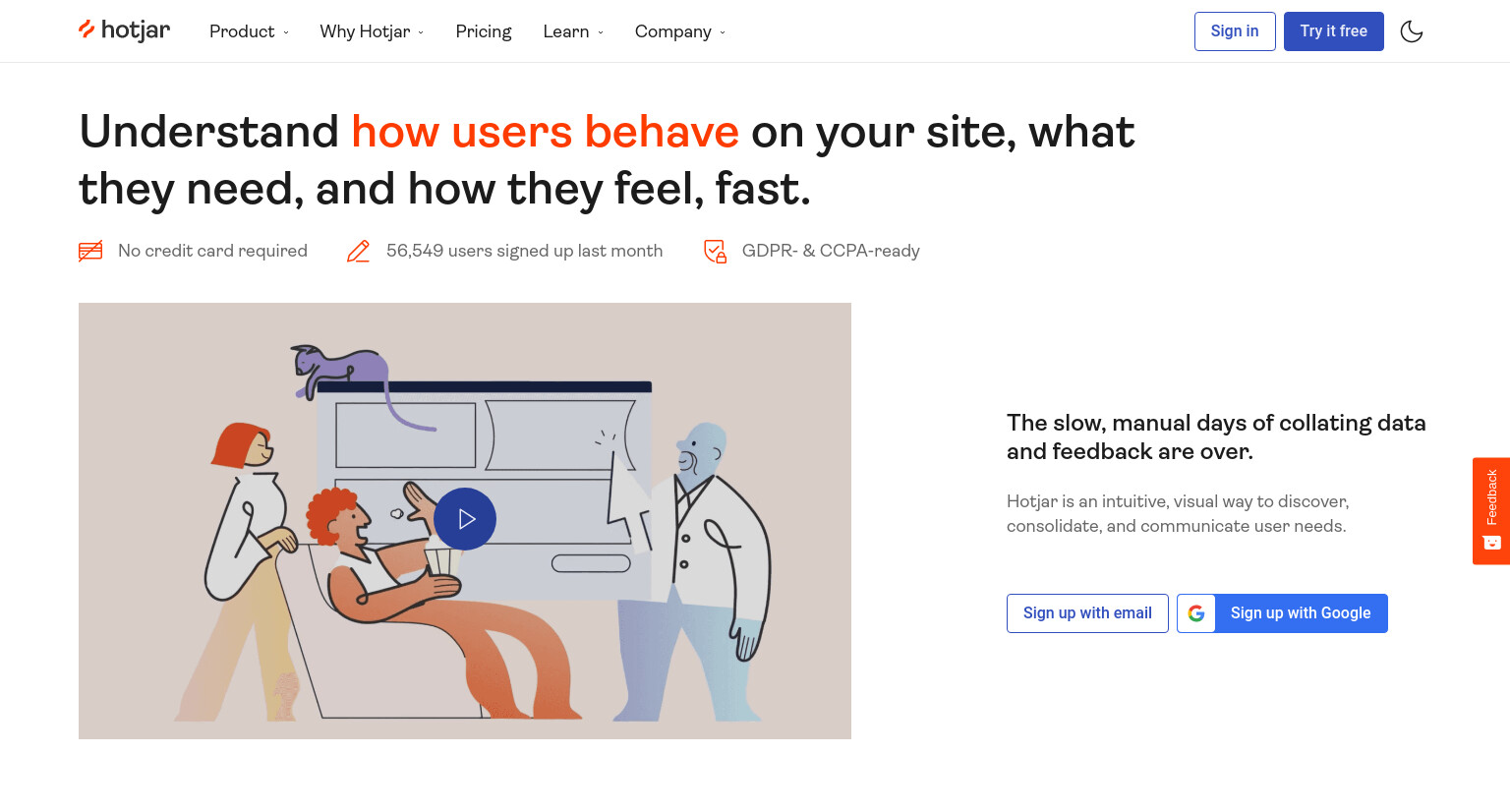This screenshot has height=812, width=1510.
Task: Go to the Pricing page
Action: [x=484, y=31]
